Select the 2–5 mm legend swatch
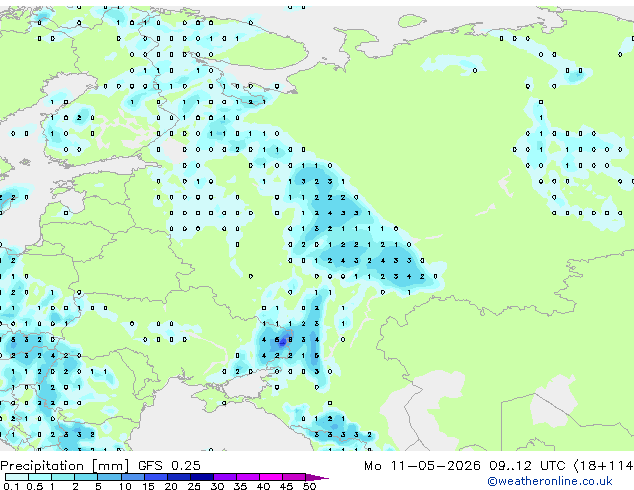The image size is (634, 490). [86, 477]
